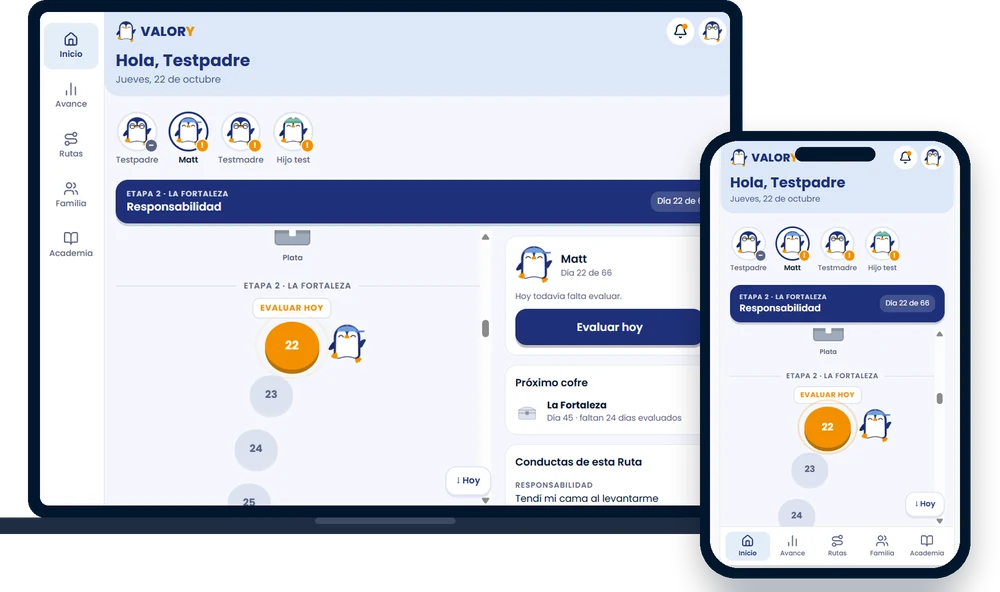This screenshot has width=1000, height=592.
Task: Choose Hijo test's avatar on the laptop
Action: (293, 131)
